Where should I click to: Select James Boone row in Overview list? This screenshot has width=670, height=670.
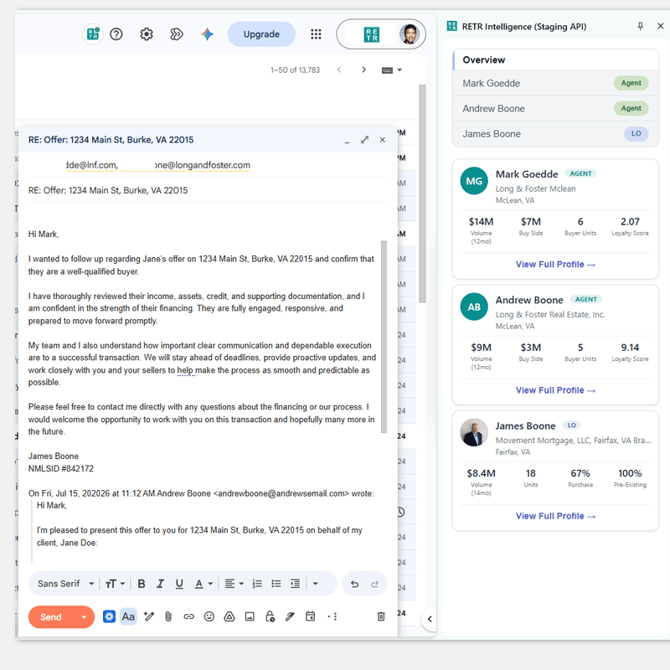coord(555,134)
